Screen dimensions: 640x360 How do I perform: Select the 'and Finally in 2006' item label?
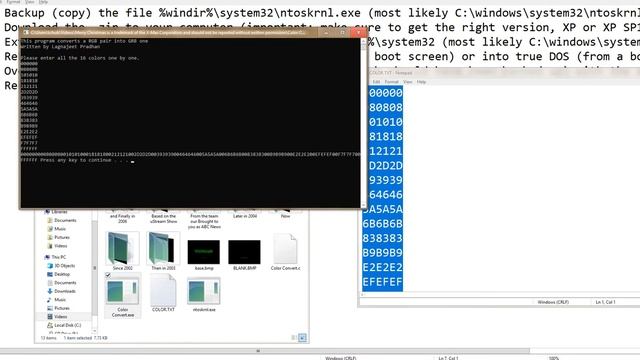coord(122,219)
